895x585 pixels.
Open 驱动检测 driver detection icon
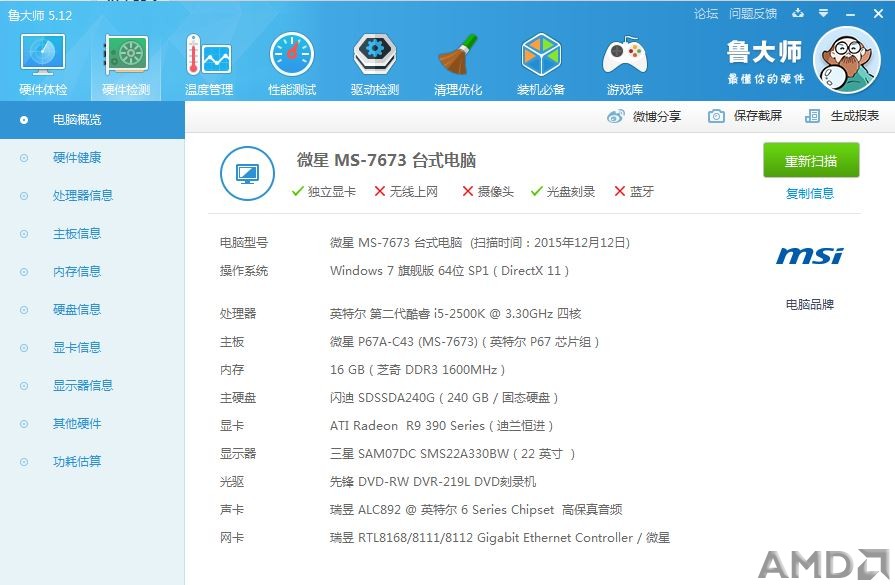point(375,55)
